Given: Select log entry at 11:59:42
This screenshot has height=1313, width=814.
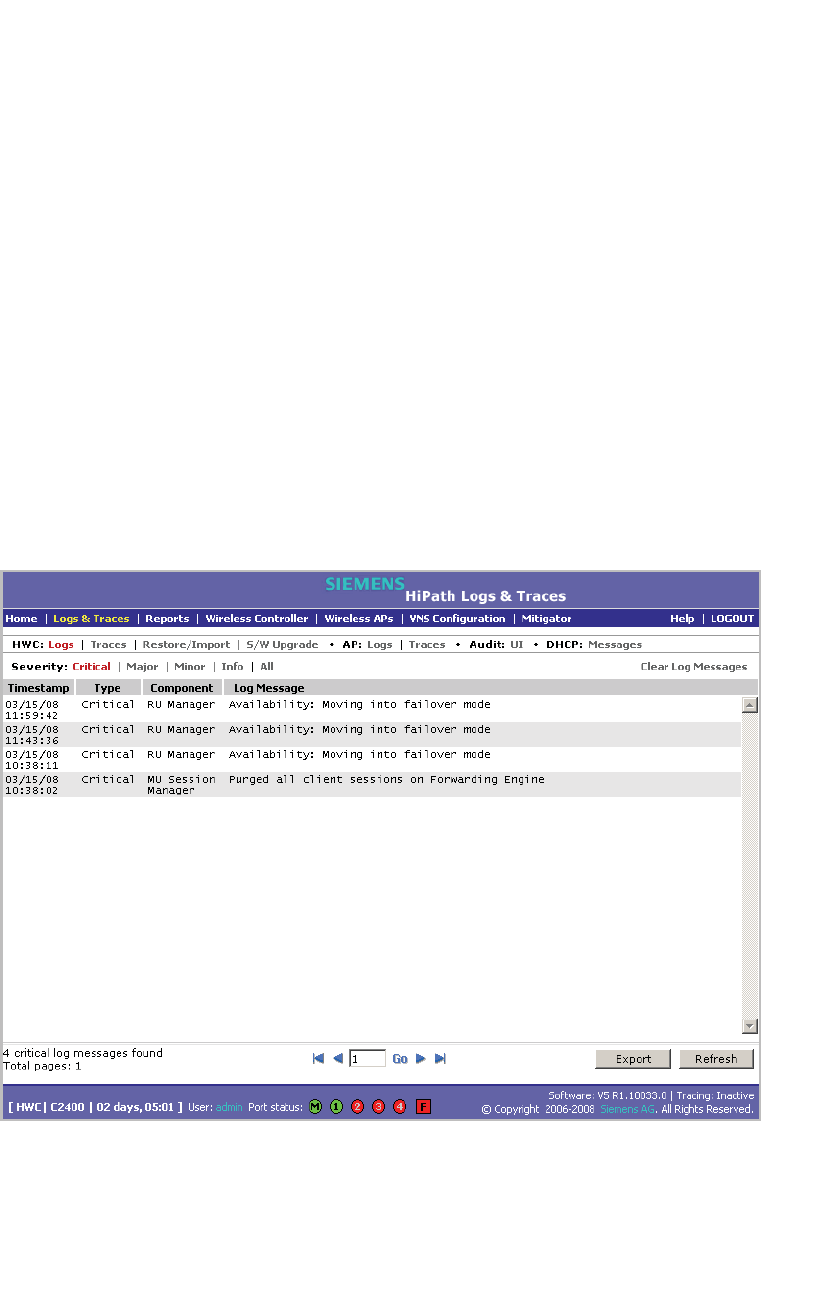Looking at the screenshot, I should [x=372, y=710].
